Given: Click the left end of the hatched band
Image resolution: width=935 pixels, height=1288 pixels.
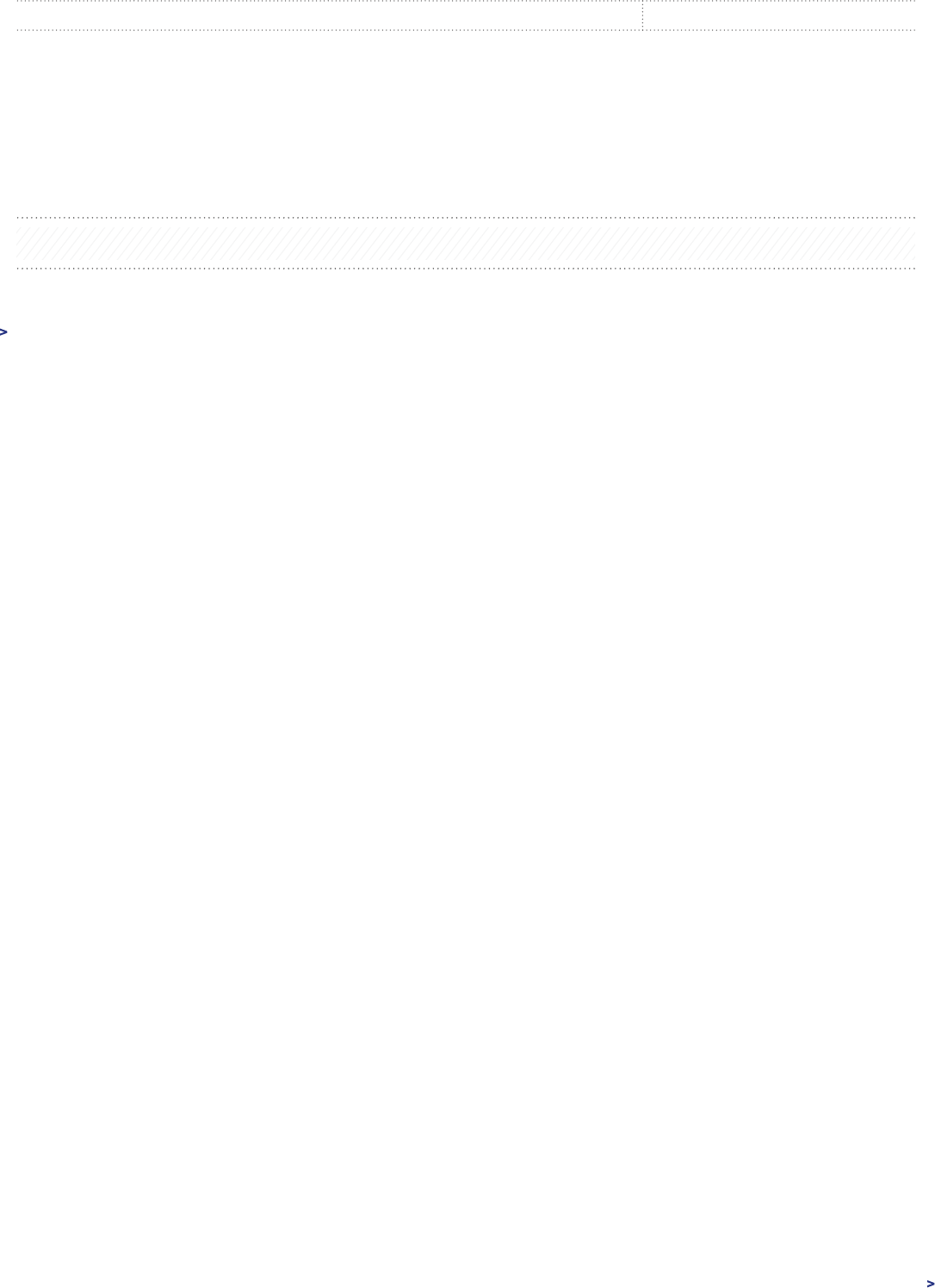Looking at the screenshot, I should click(x=26, y=244).
